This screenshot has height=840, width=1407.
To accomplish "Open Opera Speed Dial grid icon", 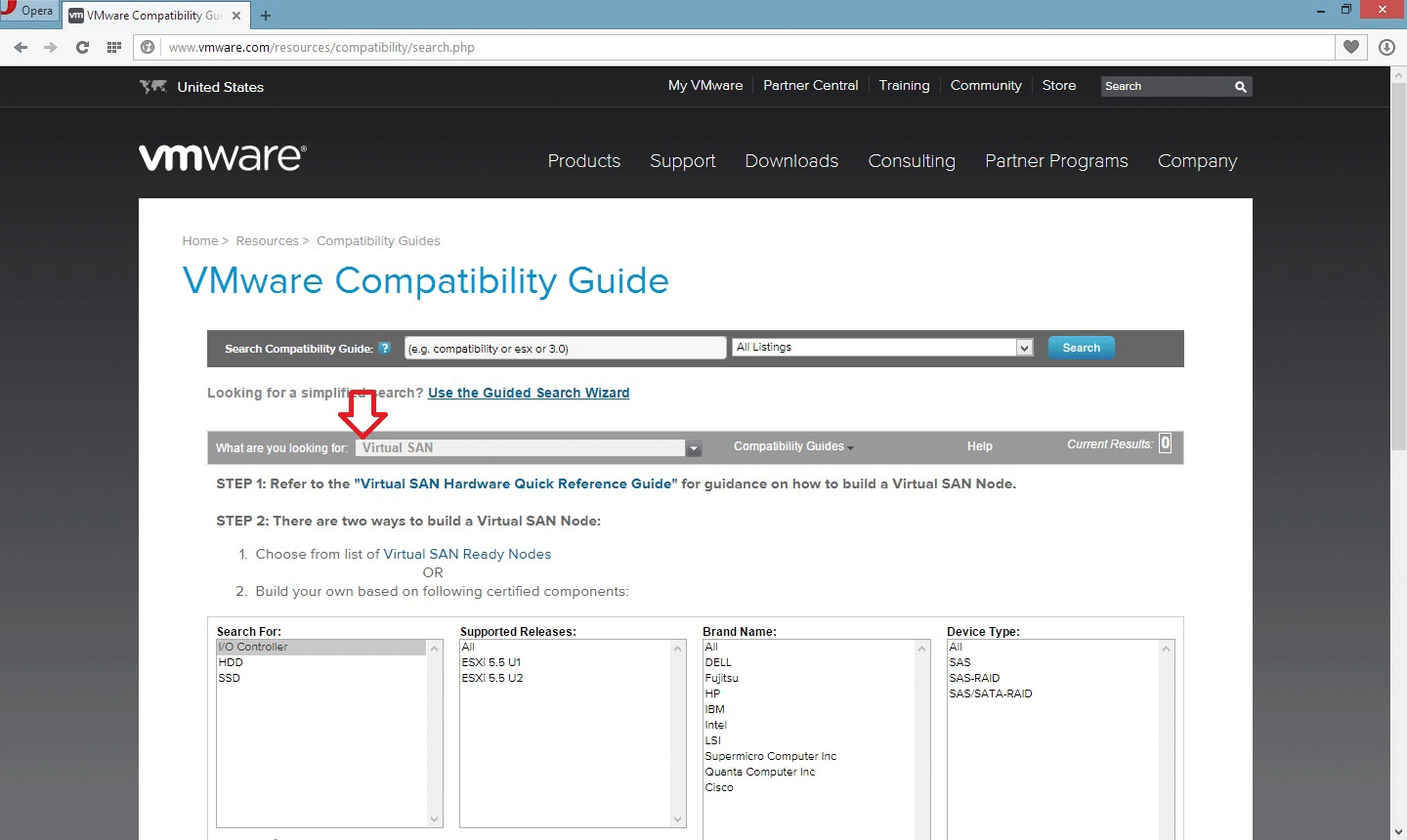I will coord(114,47).
